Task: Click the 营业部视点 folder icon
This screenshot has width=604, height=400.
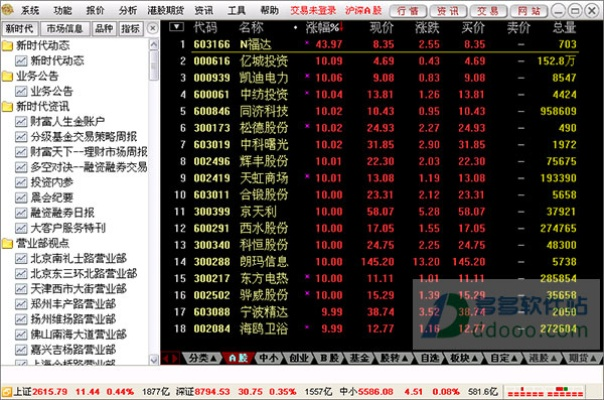Action: pyautogui.click(x=8, y=243)
